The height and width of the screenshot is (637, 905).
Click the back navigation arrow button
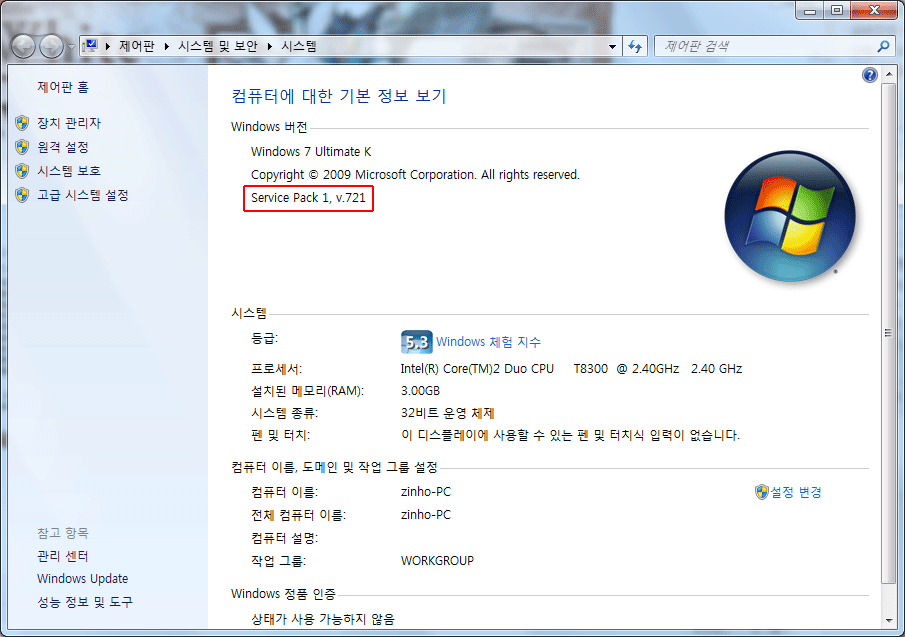pyautogui.click(x=24, y=46)
